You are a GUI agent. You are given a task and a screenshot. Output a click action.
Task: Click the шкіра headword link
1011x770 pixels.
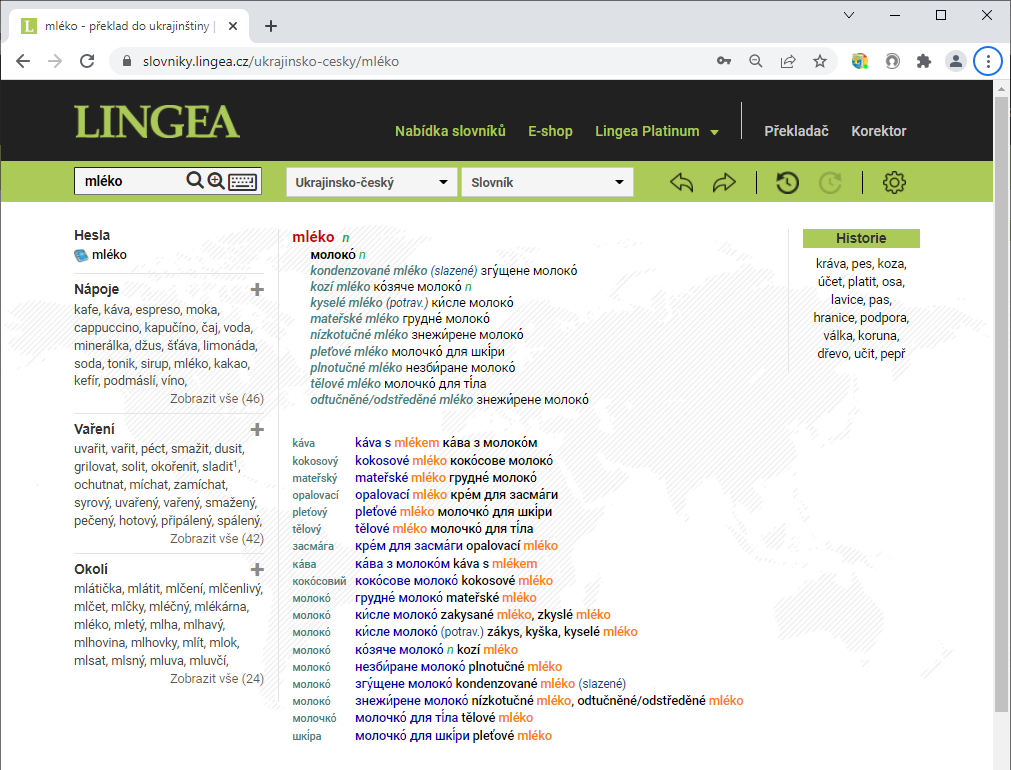pos(306,736)
